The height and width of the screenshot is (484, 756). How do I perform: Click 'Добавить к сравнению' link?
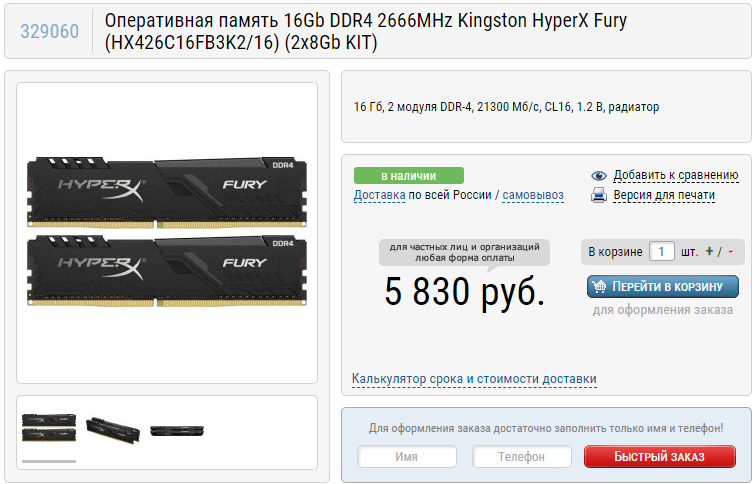coord(675,175)
